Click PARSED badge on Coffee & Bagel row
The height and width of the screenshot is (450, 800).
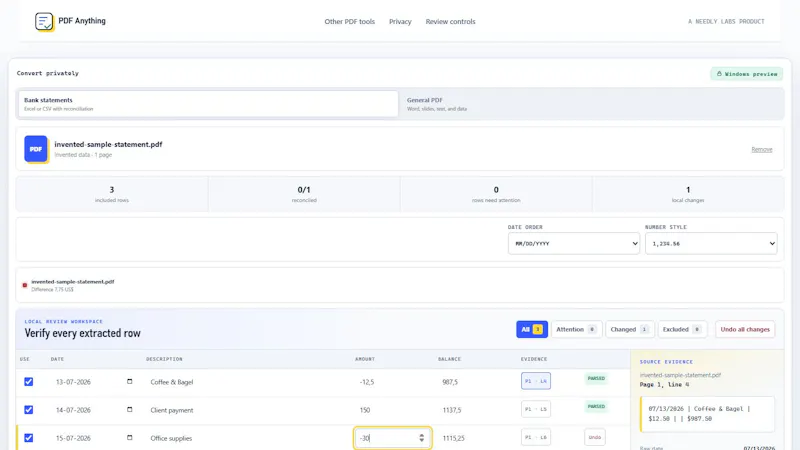[596, 379]
